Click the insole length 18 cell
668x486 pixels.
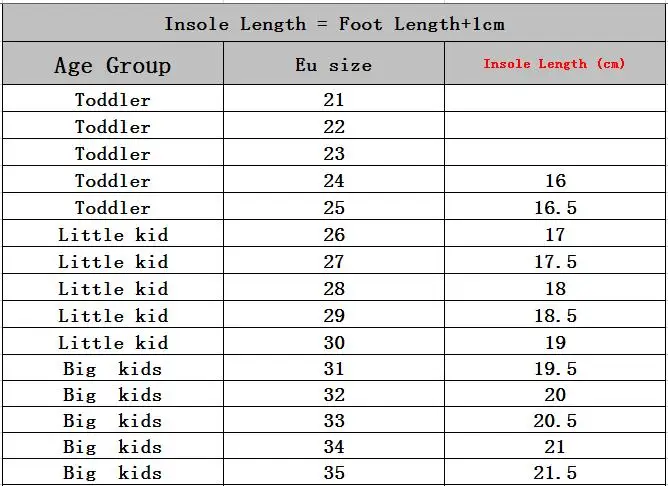pos(555,288)
